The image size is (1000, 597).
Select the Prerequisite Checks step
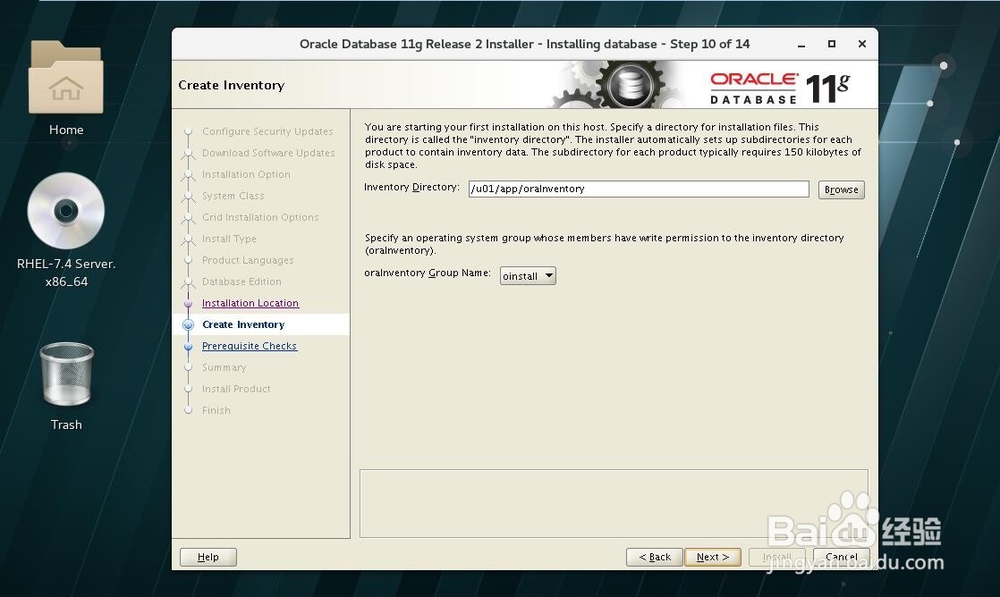pos(249,346)
